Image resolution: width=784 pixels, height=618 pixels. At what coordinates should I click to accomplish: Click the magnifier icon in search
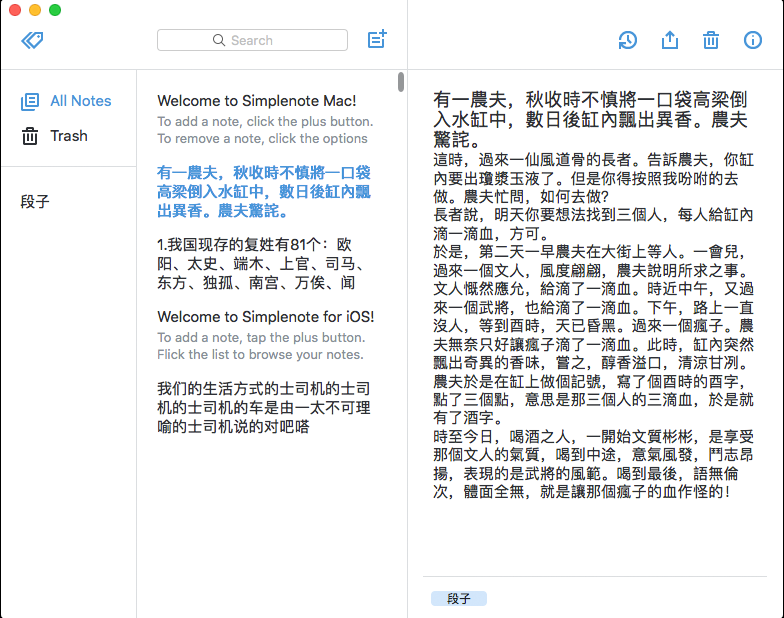click(219, 40)
